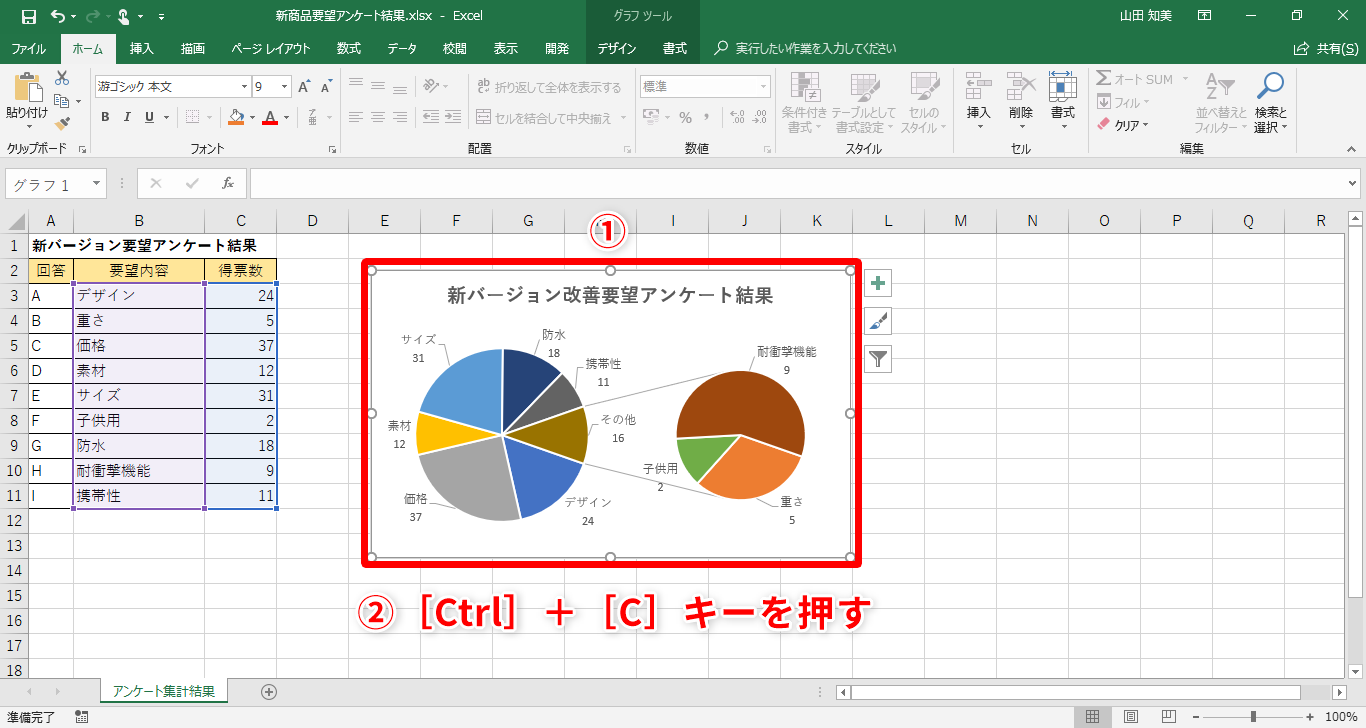The image size is (1366, 728).
Task: Select cell B5 containing 価格
Action: pyautogui.click(x=139, y=345)
